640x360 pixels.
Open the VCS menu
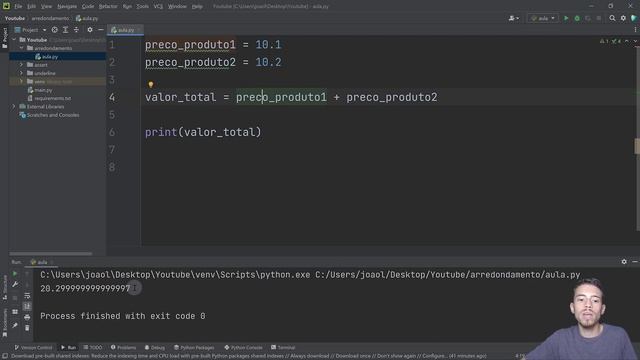pos(158,6)
